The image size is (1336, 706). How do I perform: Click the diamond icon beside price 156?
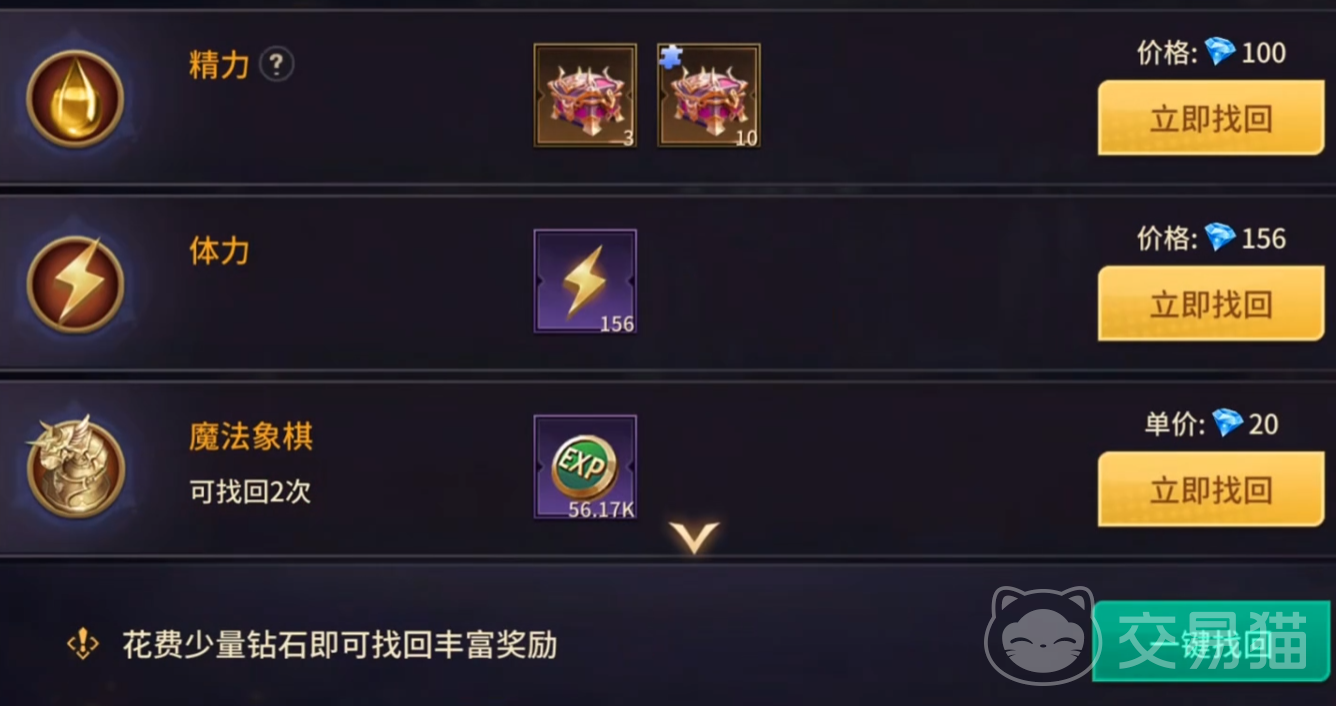[x=1220, y=237]
